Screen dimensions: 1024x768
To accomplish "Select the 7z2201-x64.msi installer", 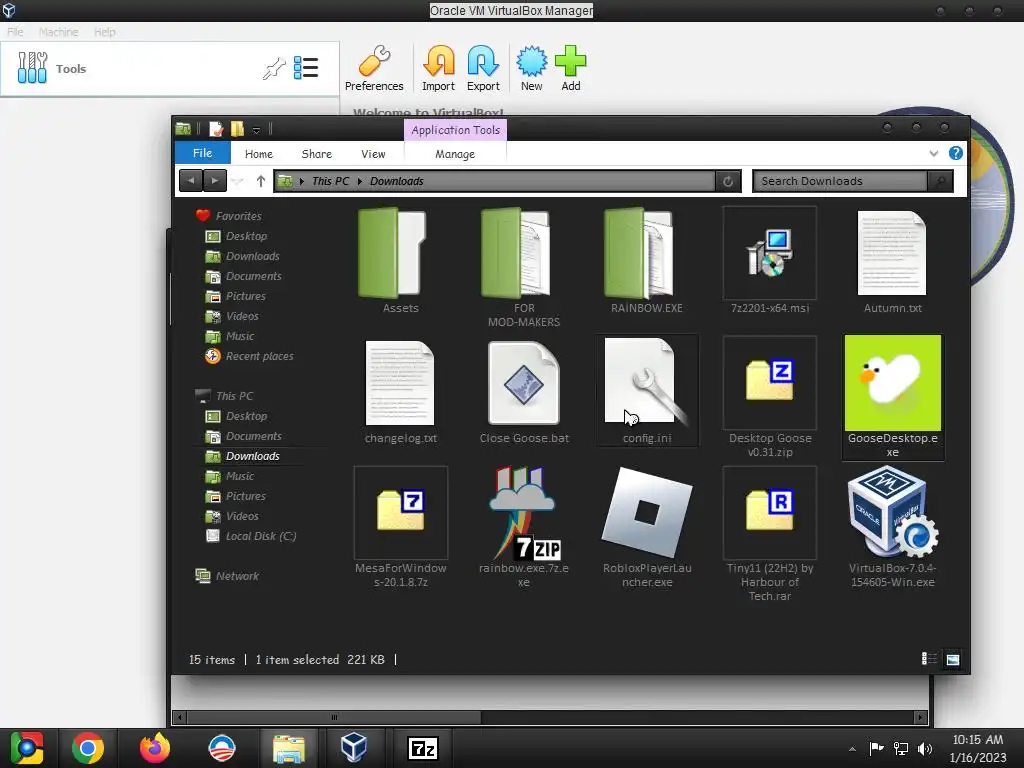I will point(769,261).
